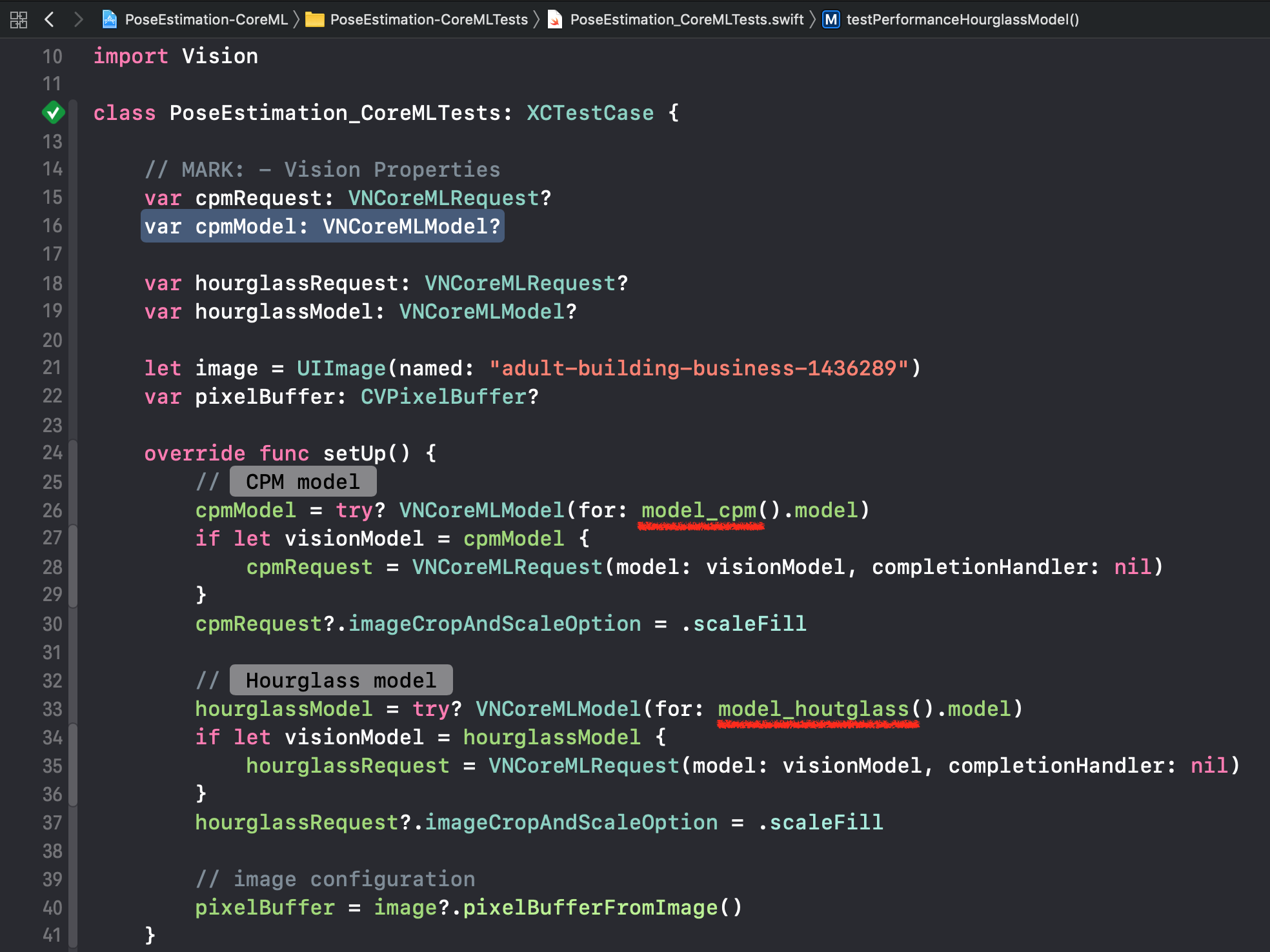This screenshot has width=1270, height=952.
Task: Click the blue M method icon
Action: coord(831,20)
